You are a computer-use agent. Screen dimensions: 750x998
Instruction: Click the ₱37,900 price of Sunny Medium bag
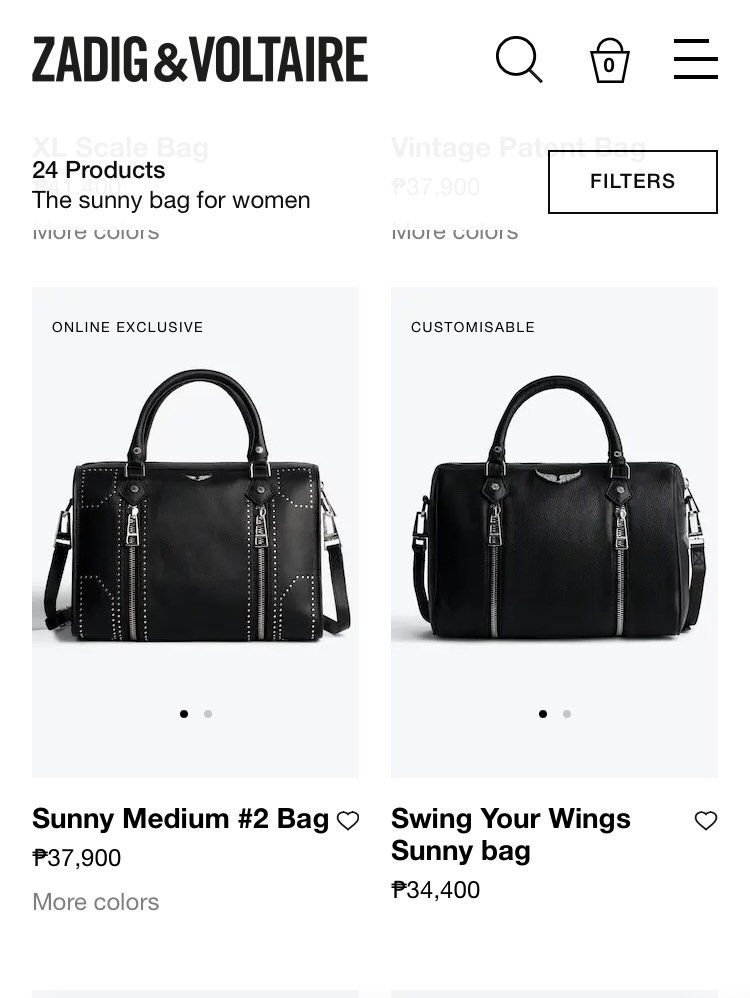coord(76,858)
